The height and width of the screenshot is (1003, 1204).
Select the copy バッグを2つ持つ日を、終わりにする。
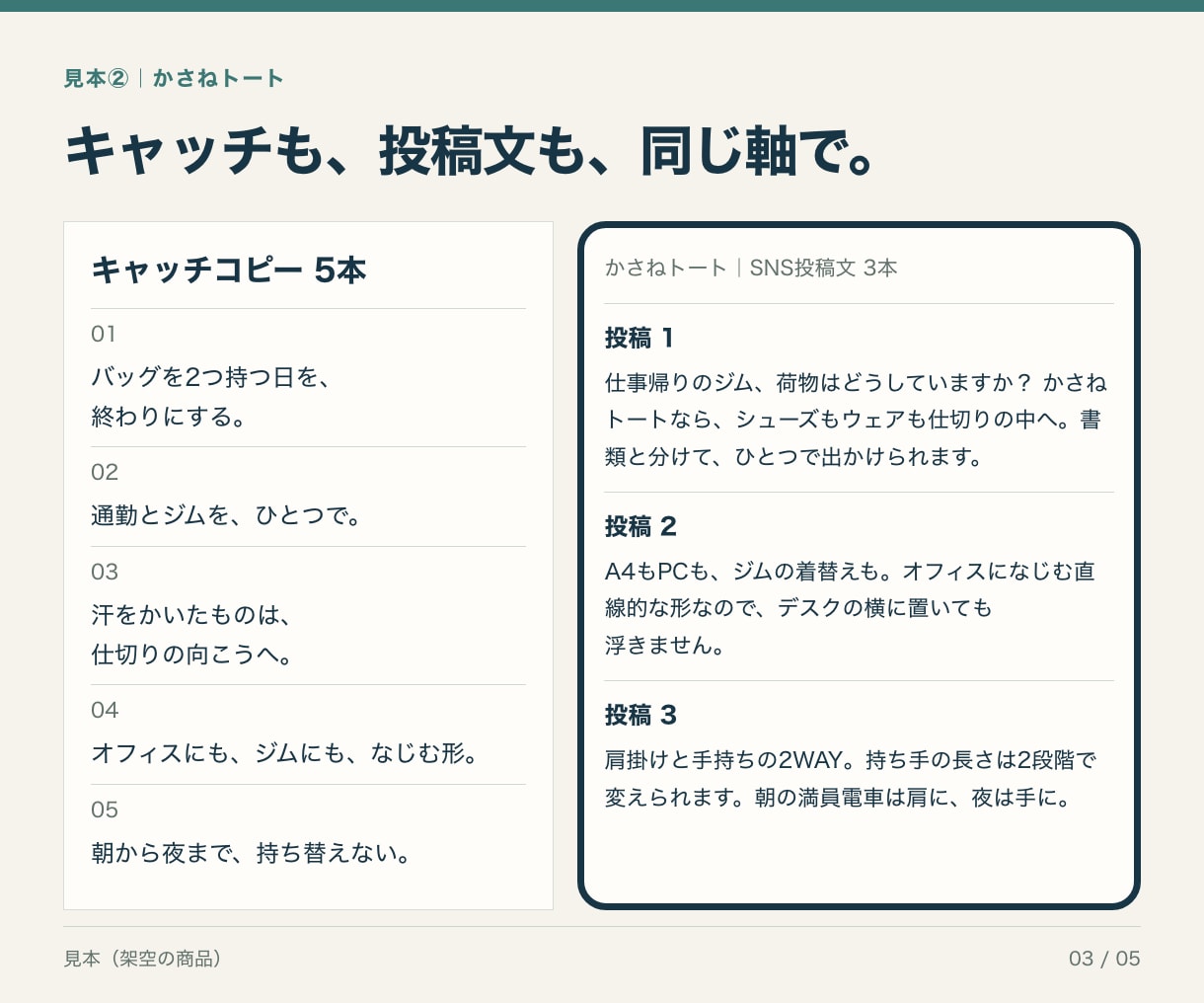211,397
